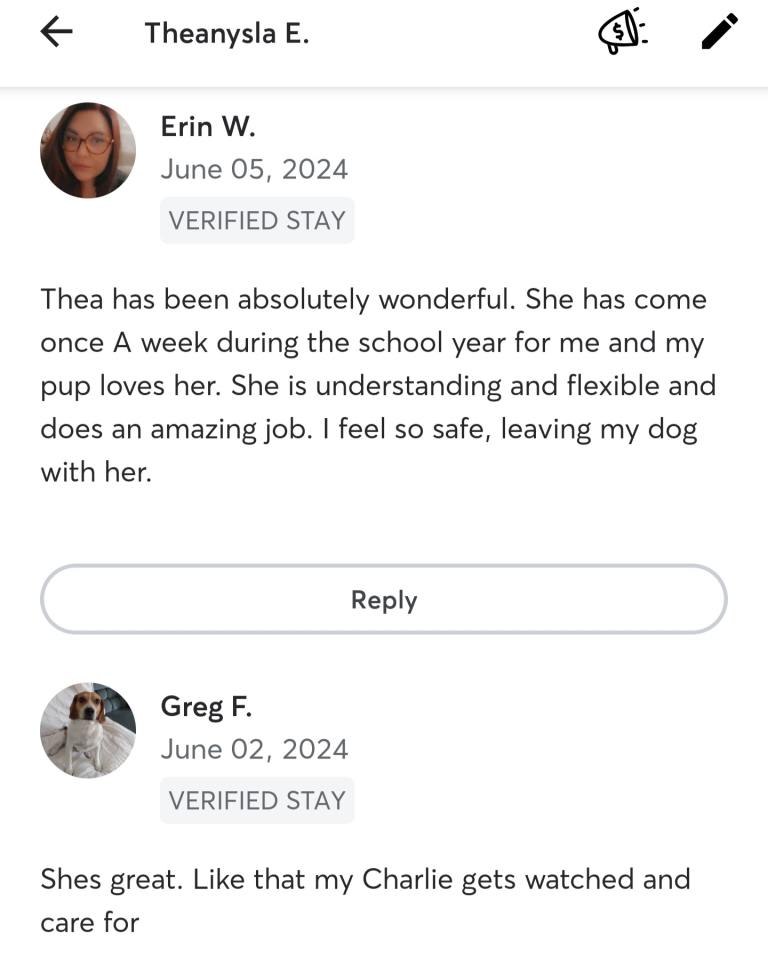Screen dimensions: 768x973
Task: Click the Greg F. reviewer name
Action: click(206, 707)
